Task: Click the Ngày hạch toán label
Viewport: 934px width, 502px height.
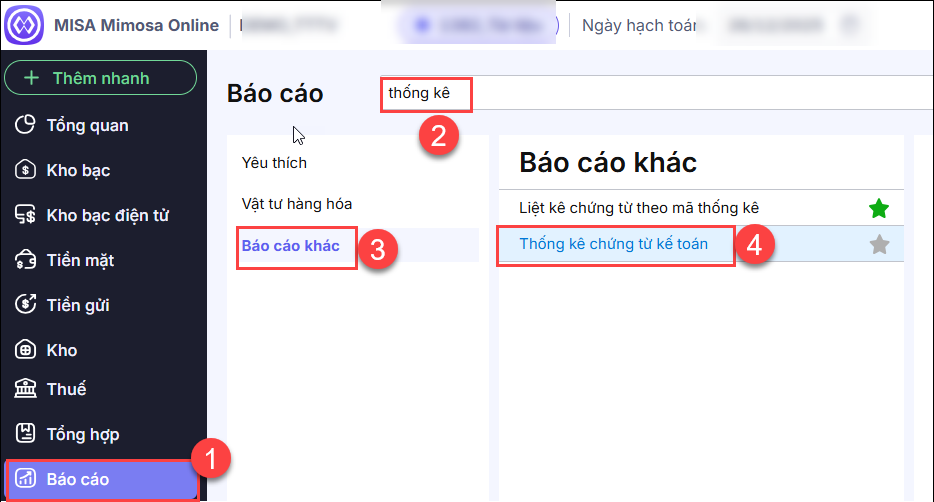Action: click(639, 26)
